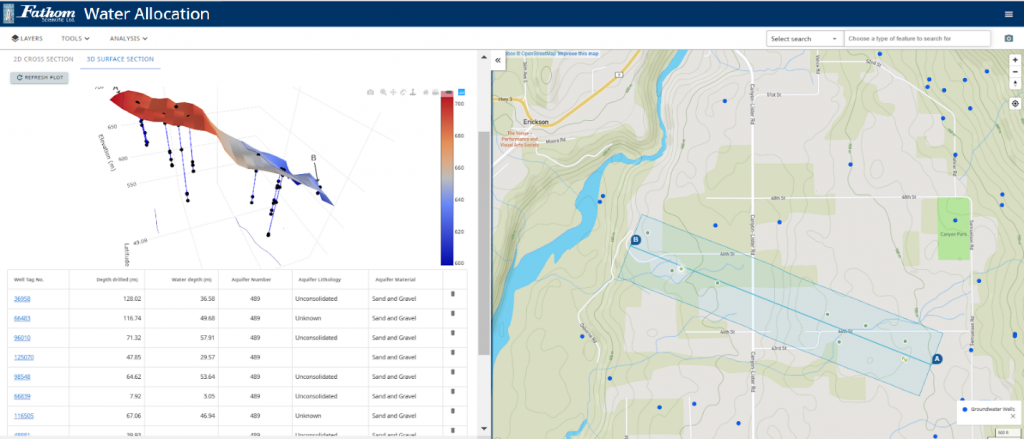Delete the well 66839 row
This screenshot has height=439, width=1024.
point(453,391)
